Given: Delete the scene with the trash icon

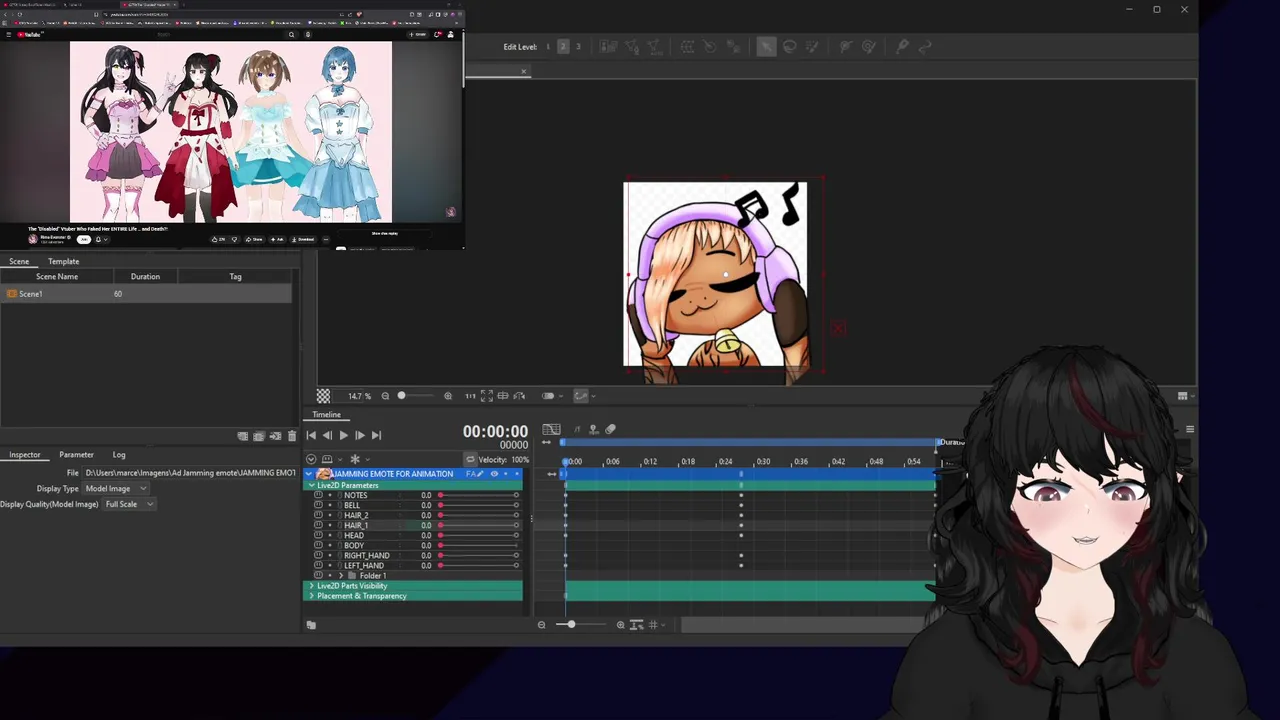Looking at the screenshot, I should [292, 436].
